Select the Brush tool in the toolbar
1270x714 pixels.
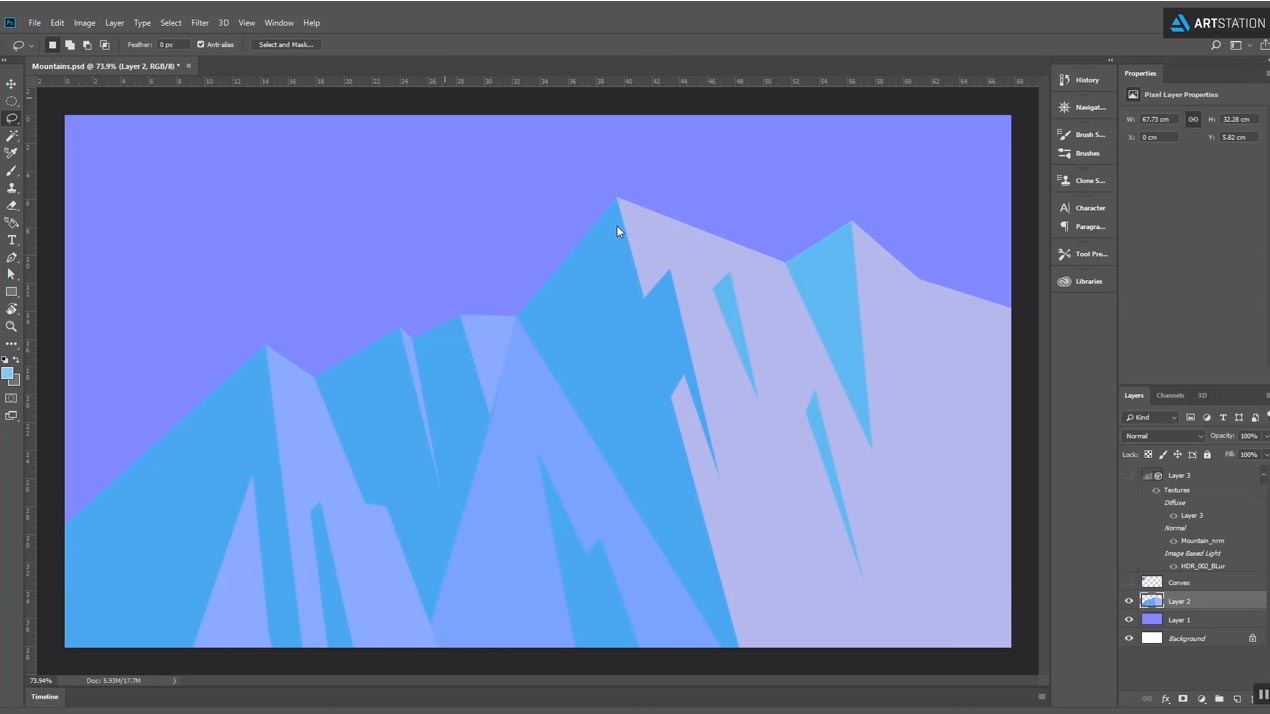[11, 170]
